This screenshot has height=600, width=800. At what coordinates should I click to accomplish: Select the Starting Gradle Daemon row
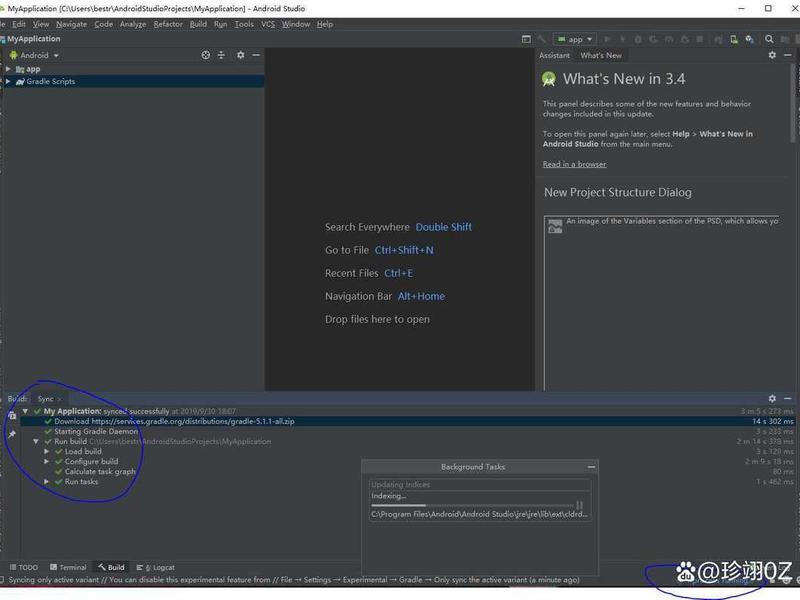click(408, 432)
